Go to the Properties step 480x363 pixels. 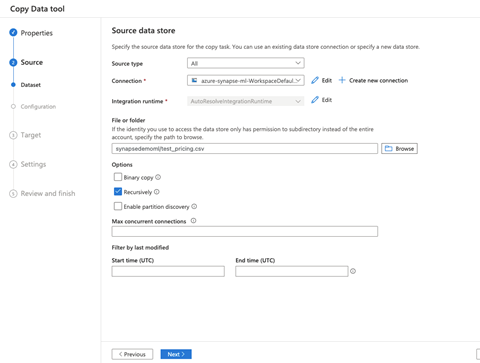[x=36, y=33]
